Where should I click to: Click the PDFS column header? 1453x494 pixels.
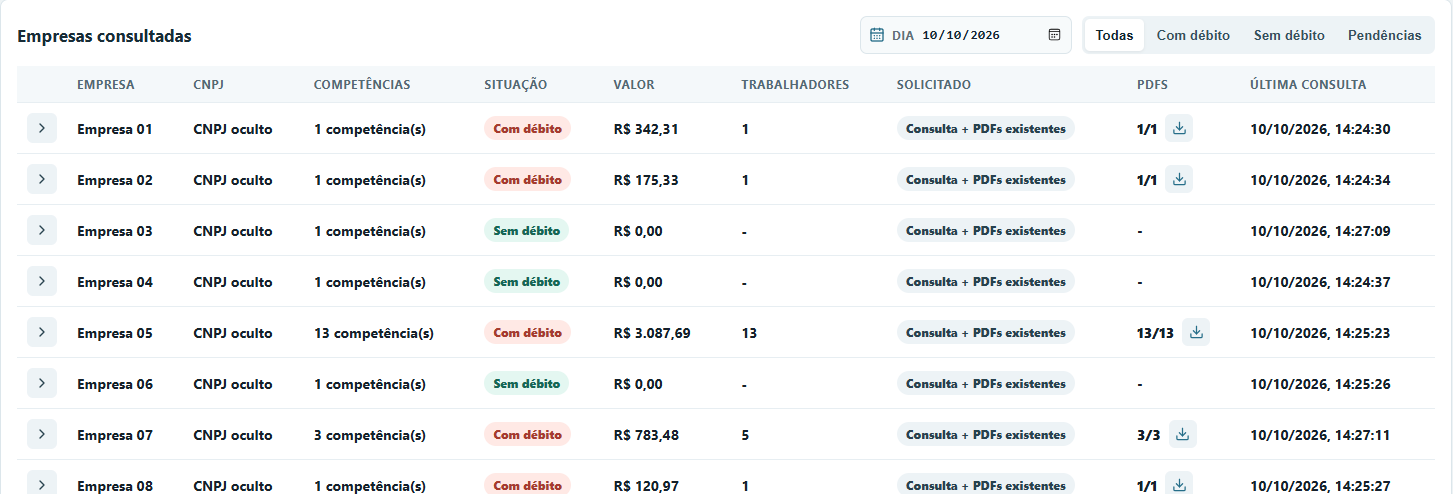(1152, 85)
